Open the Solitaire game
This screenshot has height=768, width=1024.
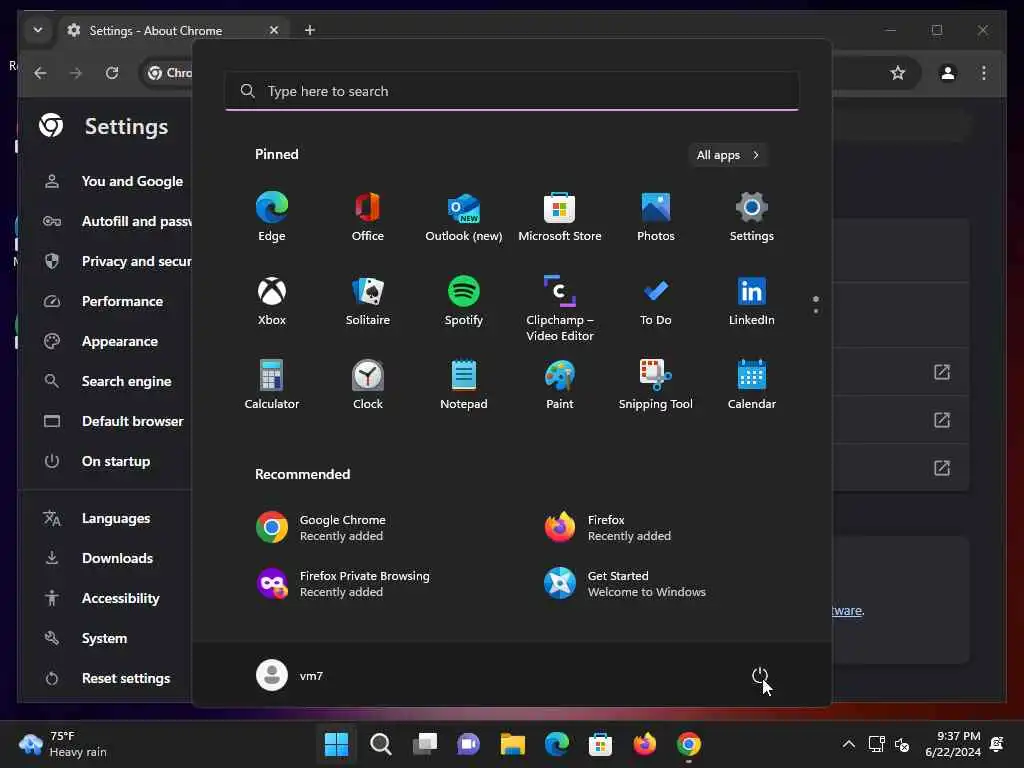coord(368,300)
